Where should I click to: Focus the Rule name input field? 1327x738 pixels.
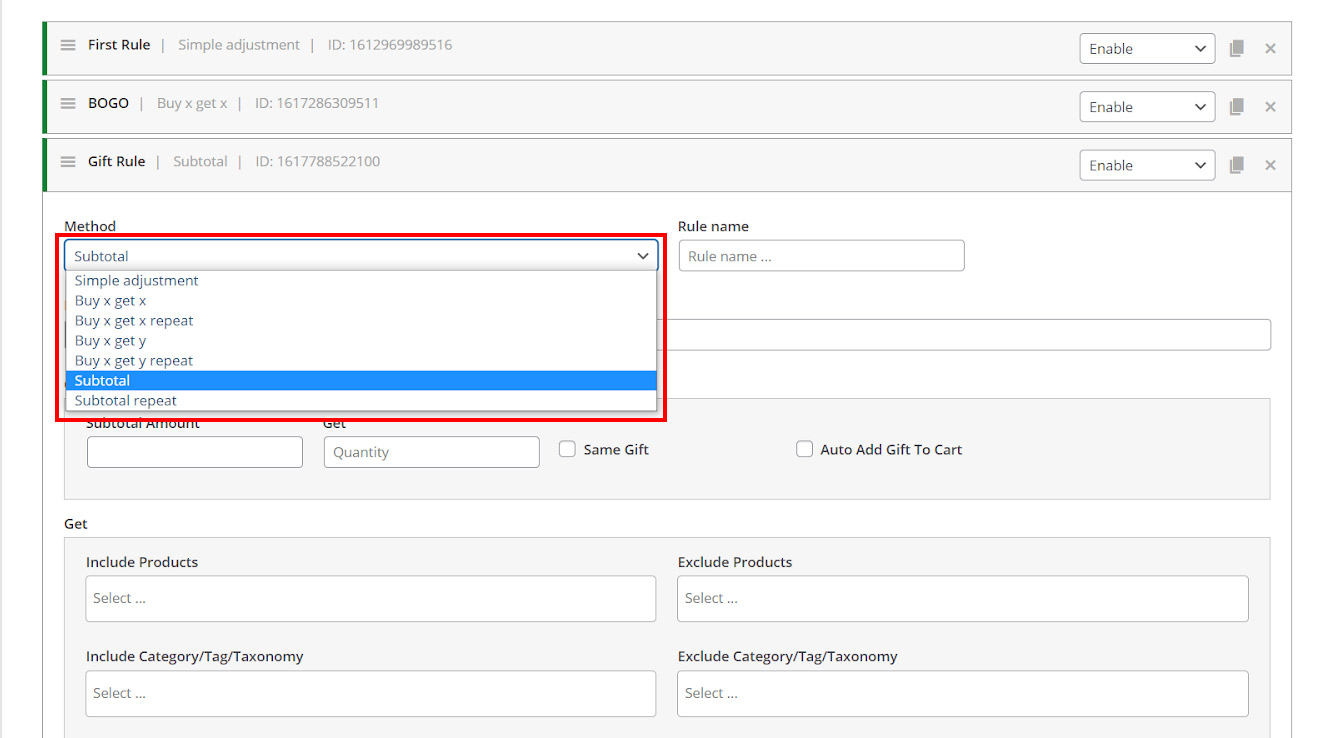tap(821, 256)
